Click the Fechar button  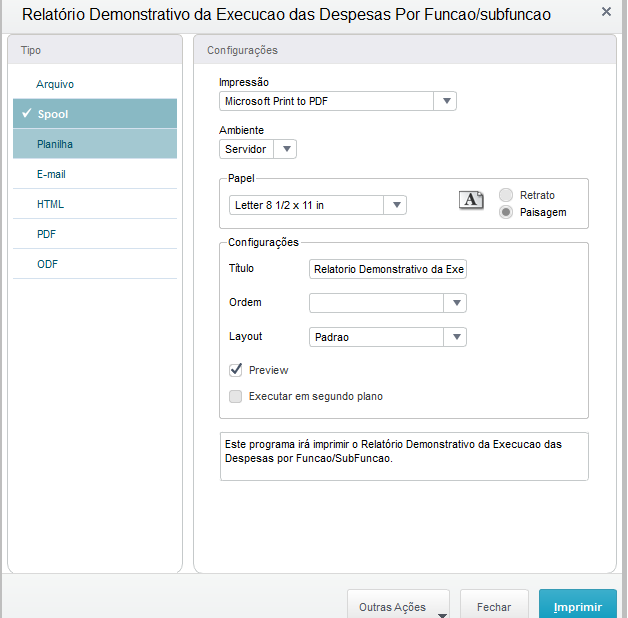pos(494,607)
